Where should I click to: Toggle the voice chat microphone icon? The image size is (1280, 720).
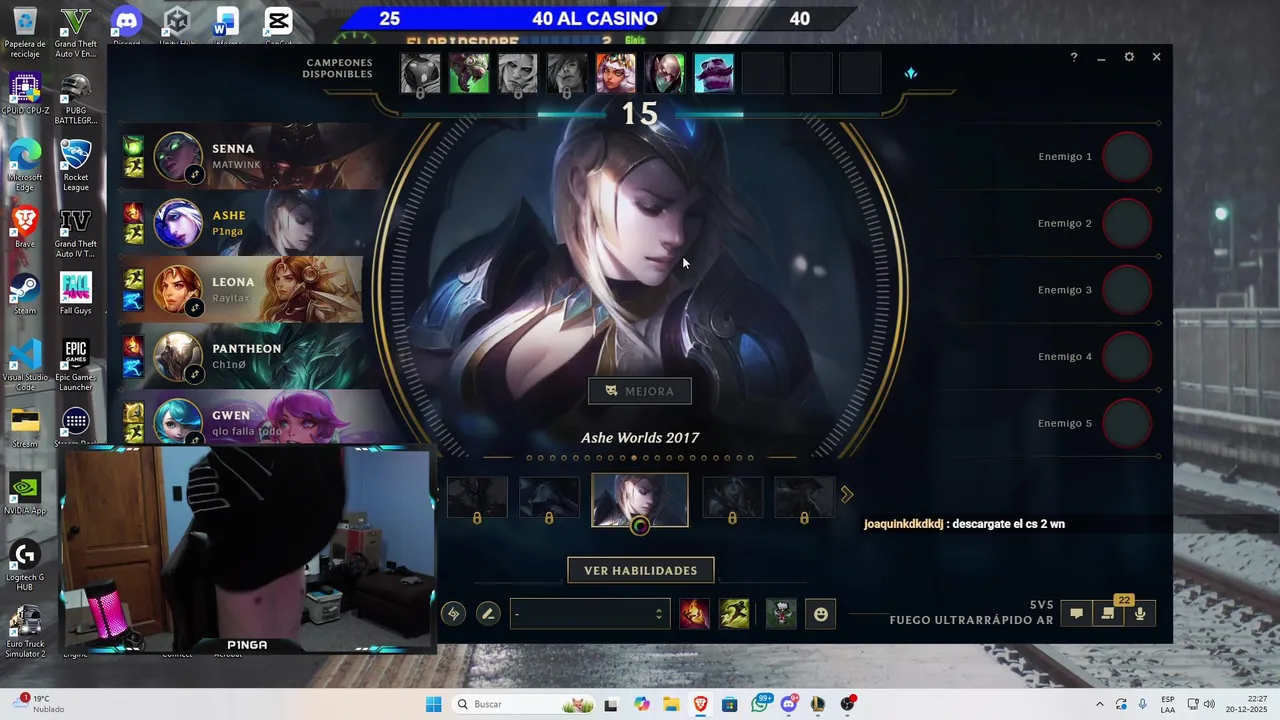tap(1140, 614)
